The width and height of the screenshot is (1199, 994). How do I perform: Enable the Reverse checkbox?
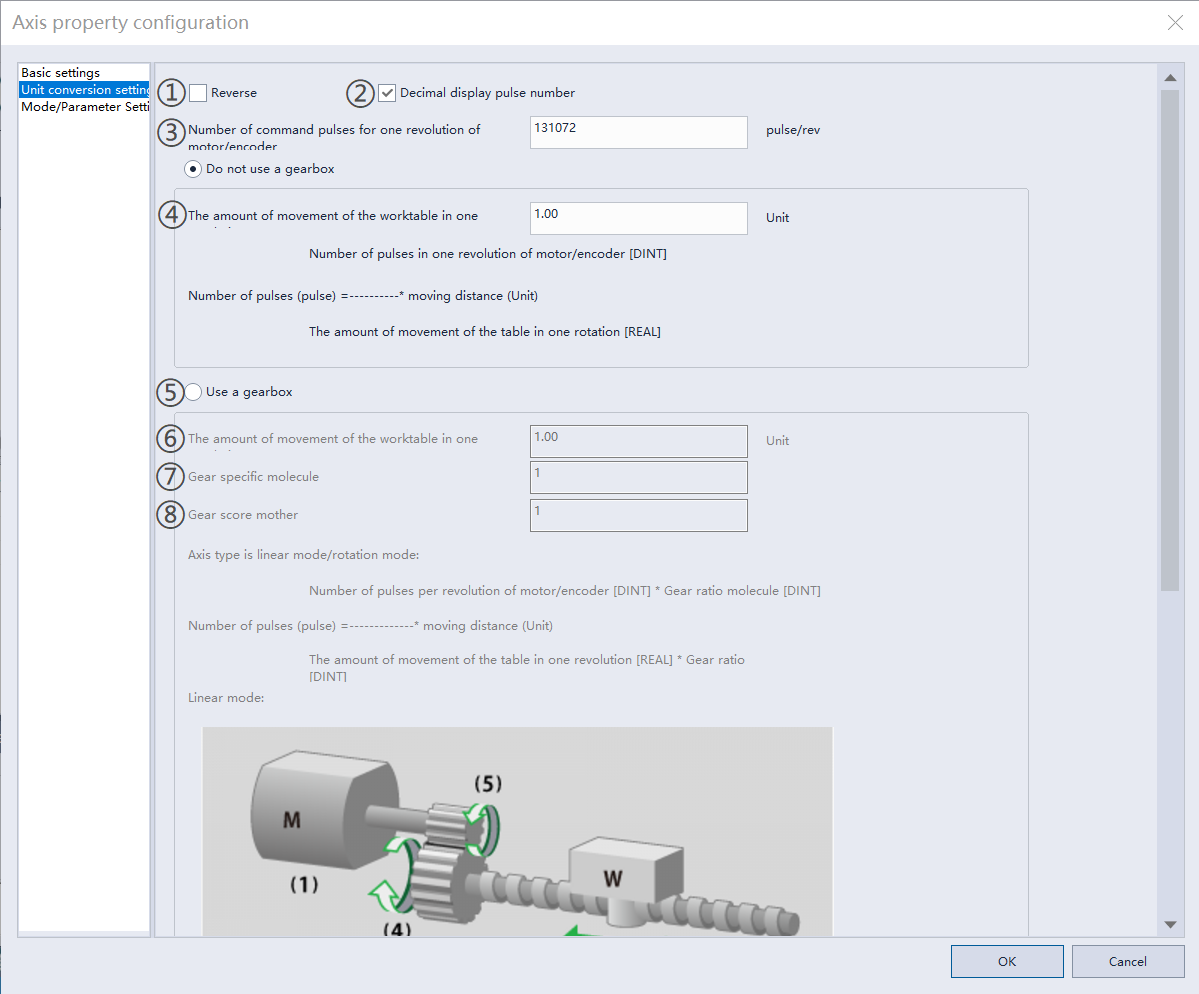(198, 93)
